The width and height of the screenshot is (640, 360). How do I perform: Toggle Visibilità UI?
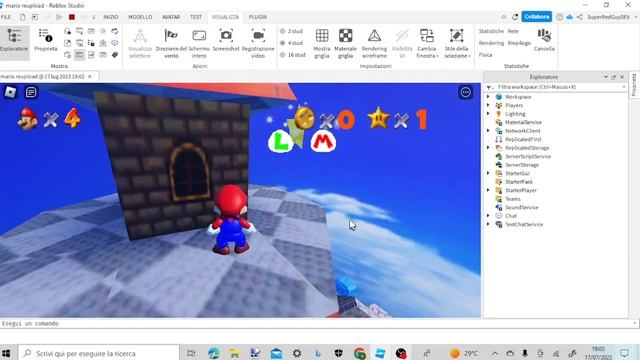(x=402, y=43)
